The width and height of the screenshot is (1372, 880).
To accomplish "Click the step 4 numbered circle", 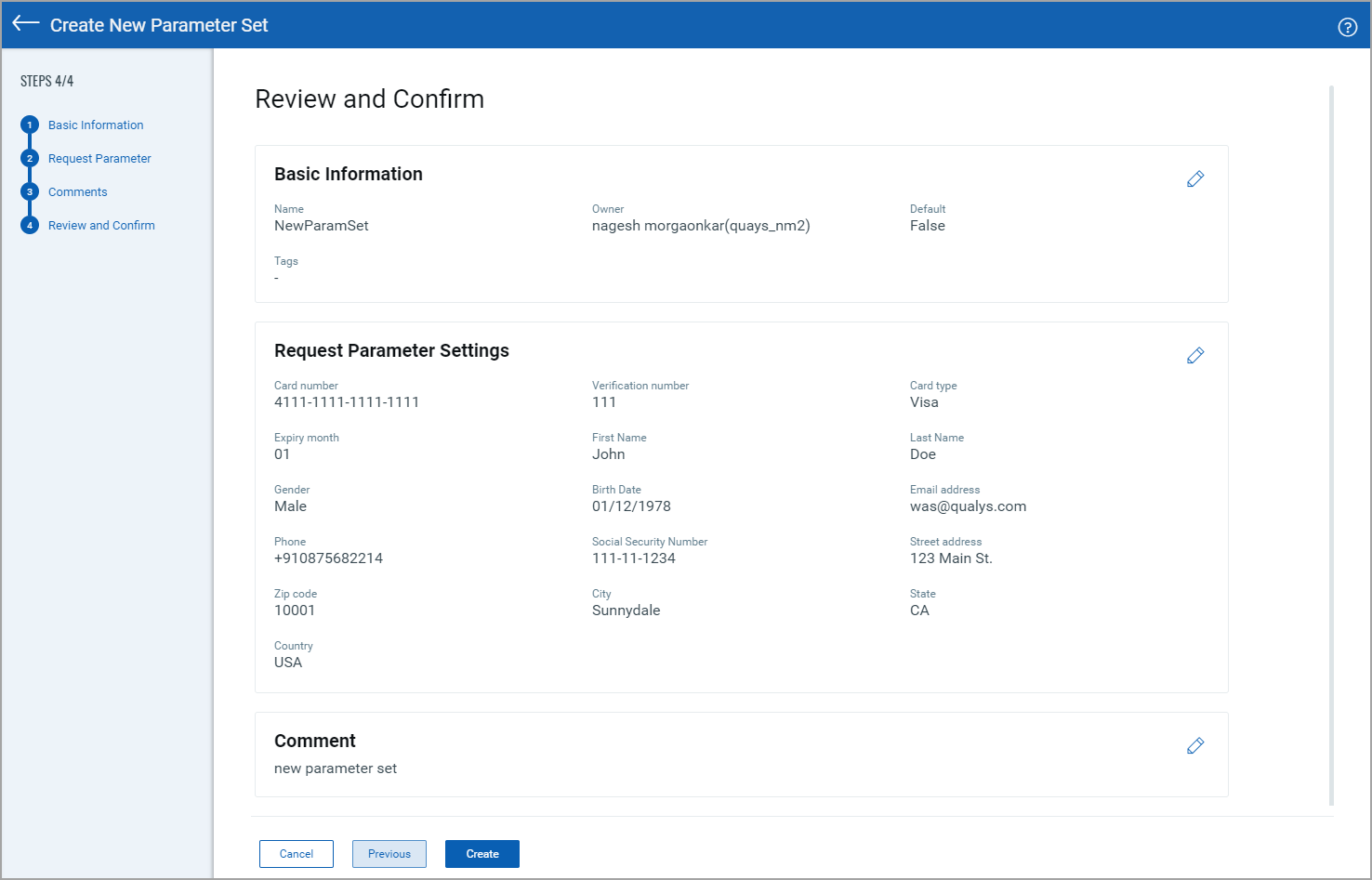I will [30, 225].
